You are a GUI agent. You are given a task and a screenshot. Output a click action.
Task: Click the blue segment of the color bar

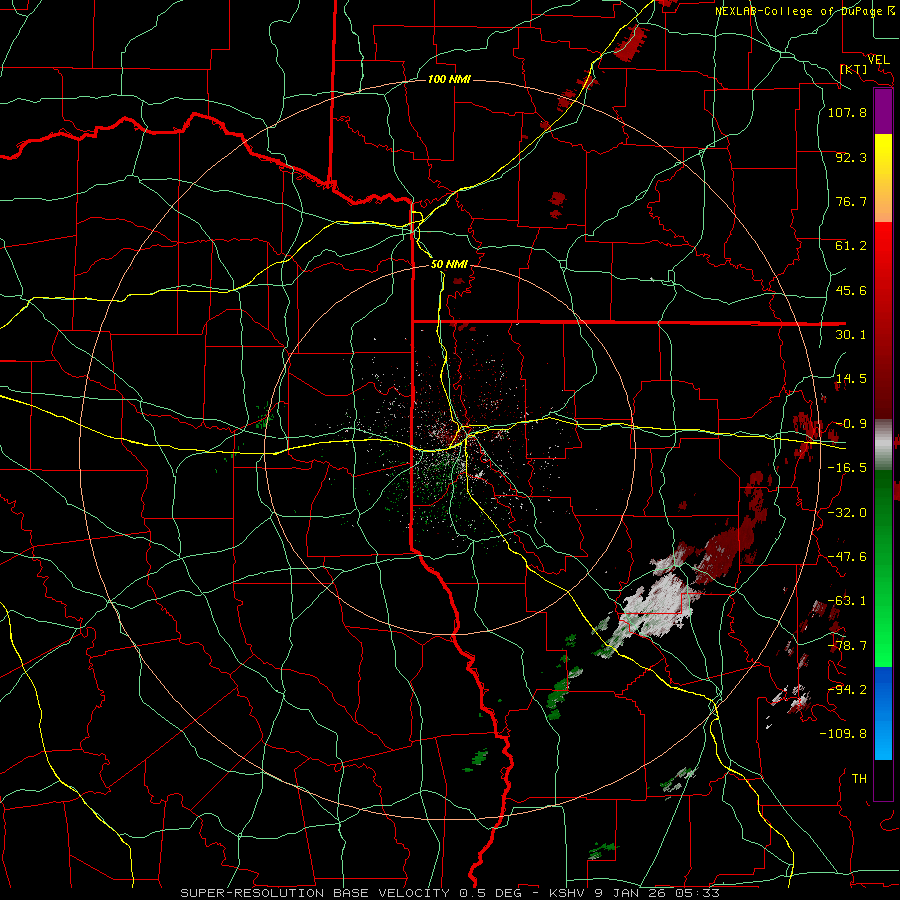[x=883, y=713]
